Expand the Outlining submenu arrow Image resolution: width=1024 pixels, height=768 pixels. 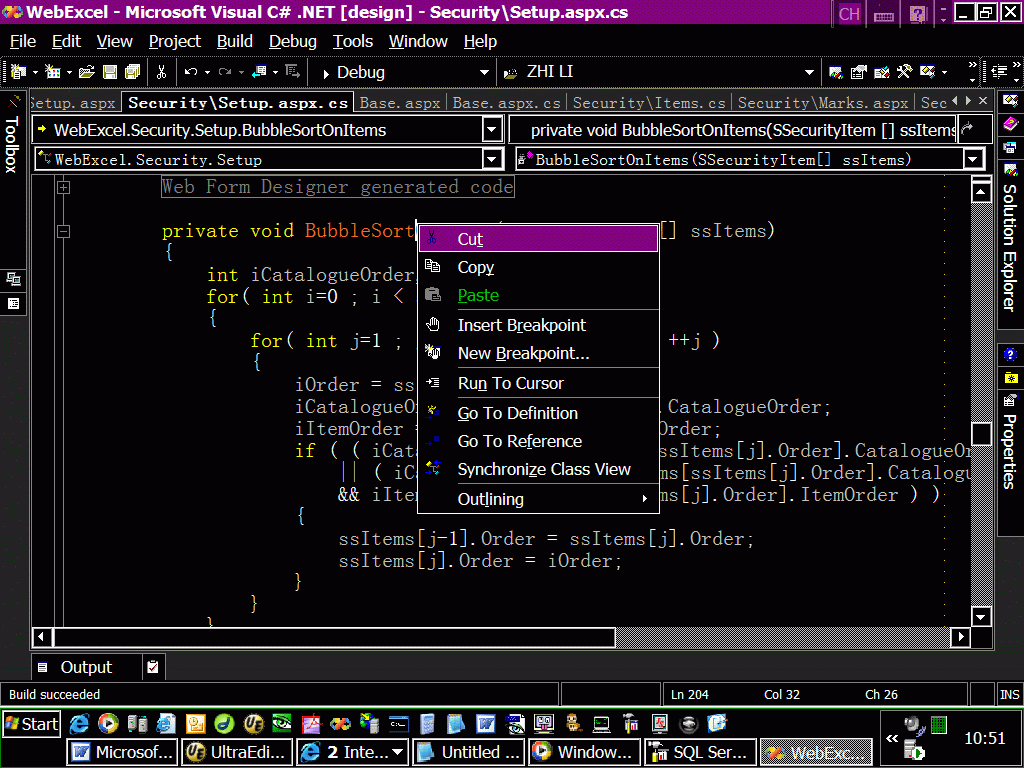click(645, 499)
